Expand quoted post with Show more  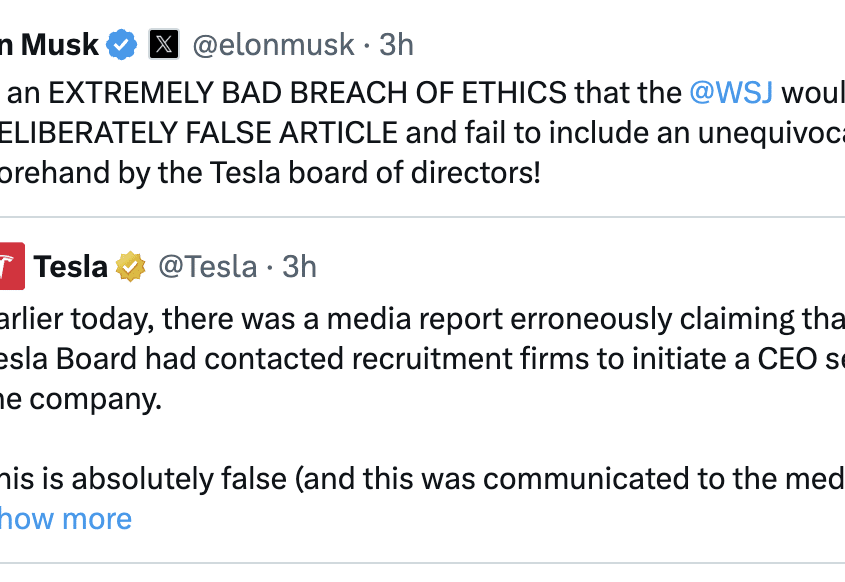[65, 519]
